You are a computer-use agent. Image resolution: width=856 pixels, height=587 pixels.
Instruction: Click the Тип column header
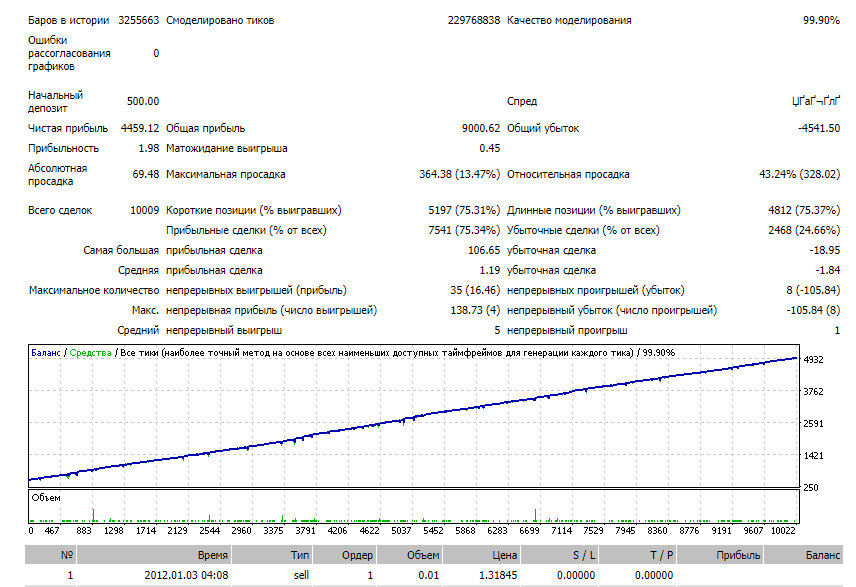(272, 555)
